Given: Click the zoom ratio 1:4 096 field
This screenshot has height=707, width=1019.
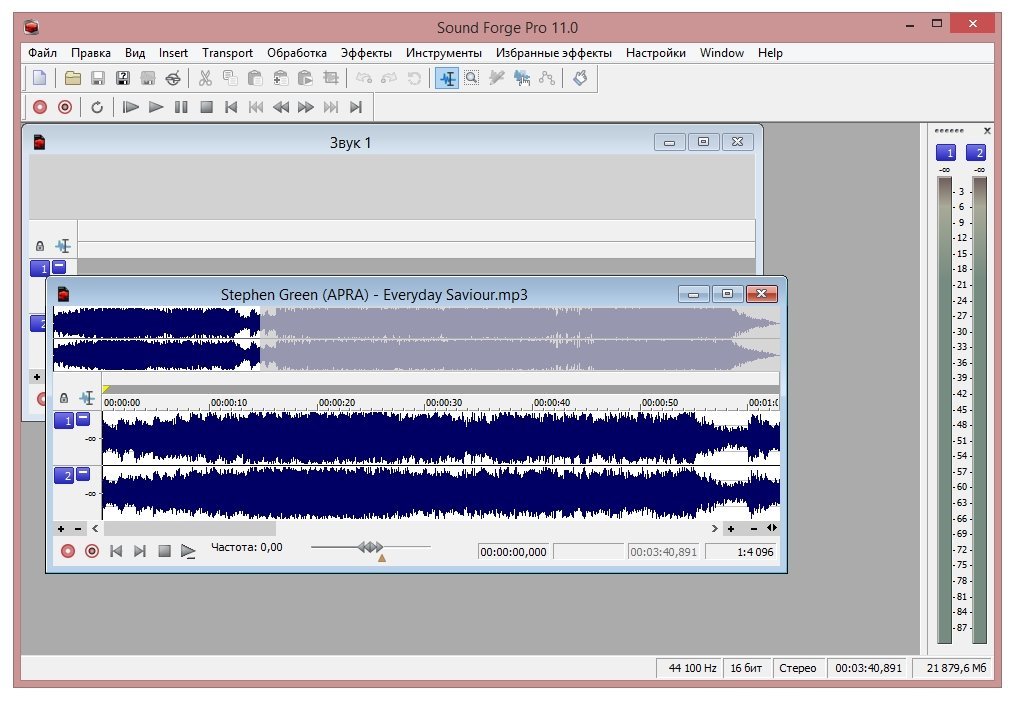Looking at the screenshot, I should [x=741, y=552].
